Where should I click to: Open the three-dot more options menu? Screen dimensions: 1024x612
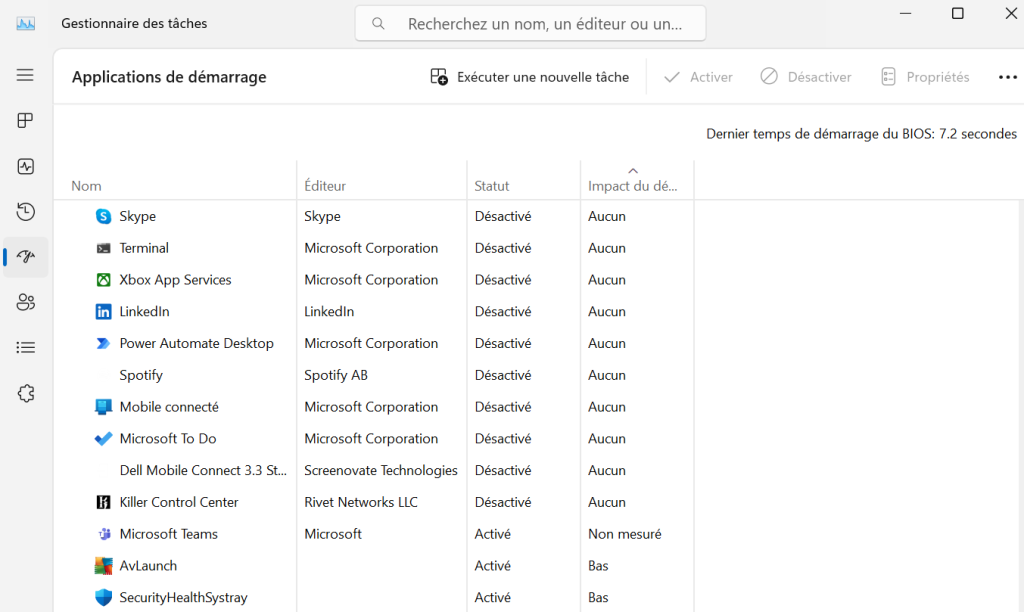click(x=1007, y=77)
